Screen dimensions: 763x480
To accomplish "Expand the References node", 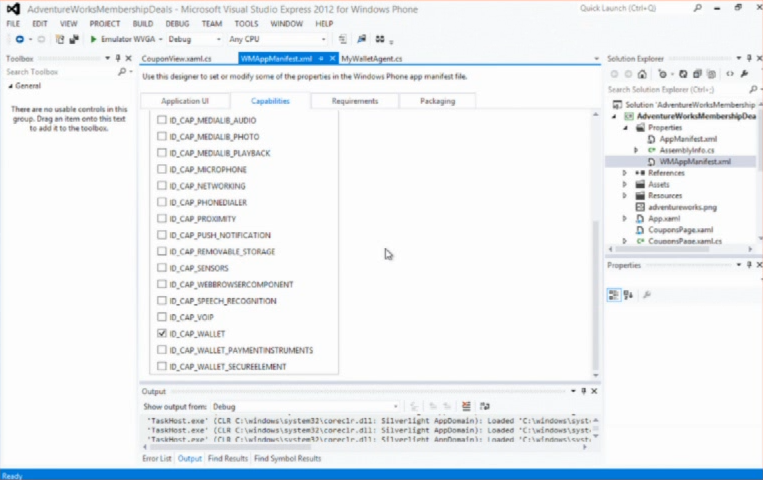I will point(625,173).
